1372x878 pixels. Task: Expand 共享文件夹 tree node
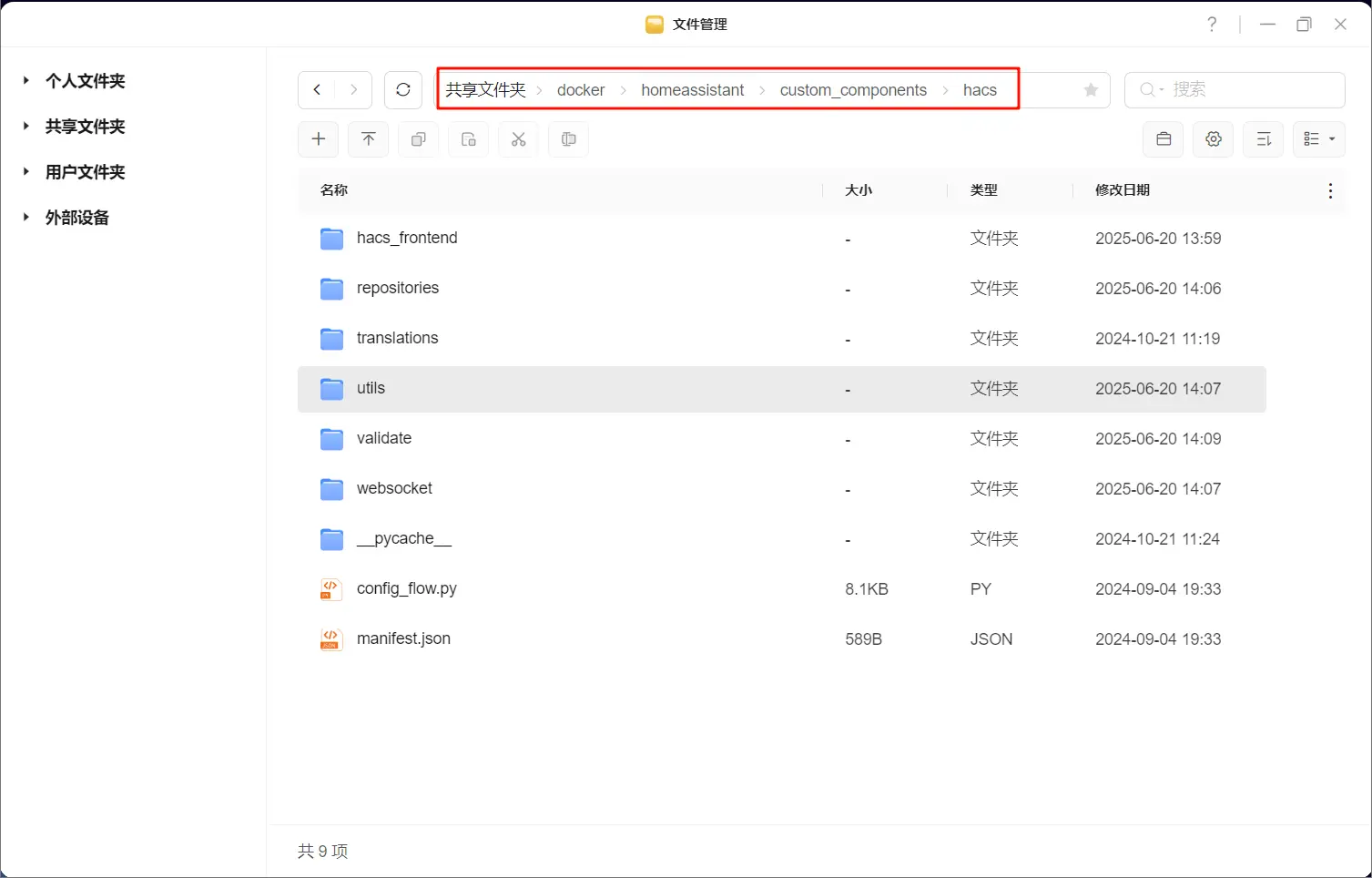(x=26, y=127)
